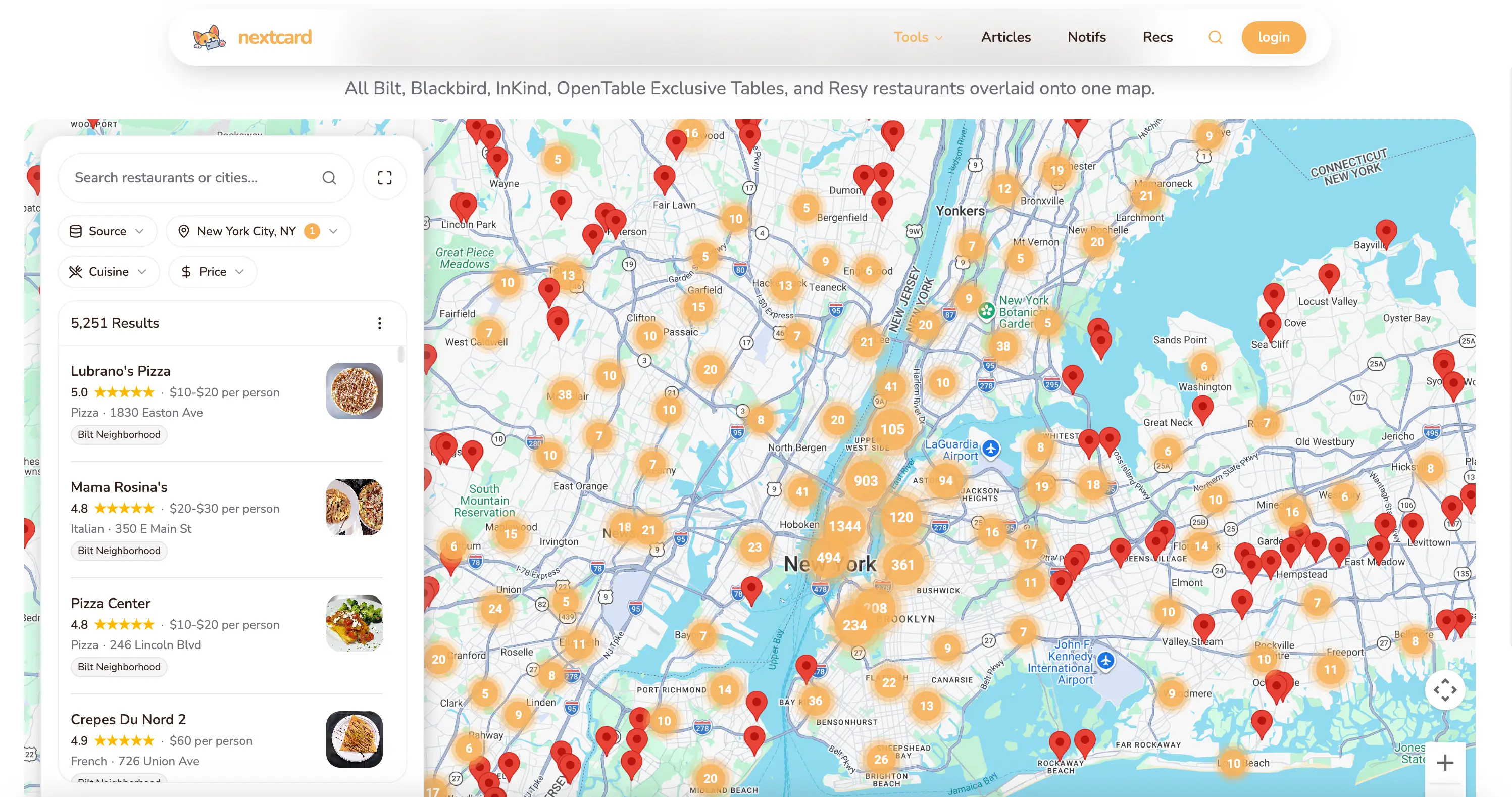Image resolution: width=1512 pixels, height=797 pixels.
Task: Click the 903 cluster marker on the map
Action: point(865,481)
